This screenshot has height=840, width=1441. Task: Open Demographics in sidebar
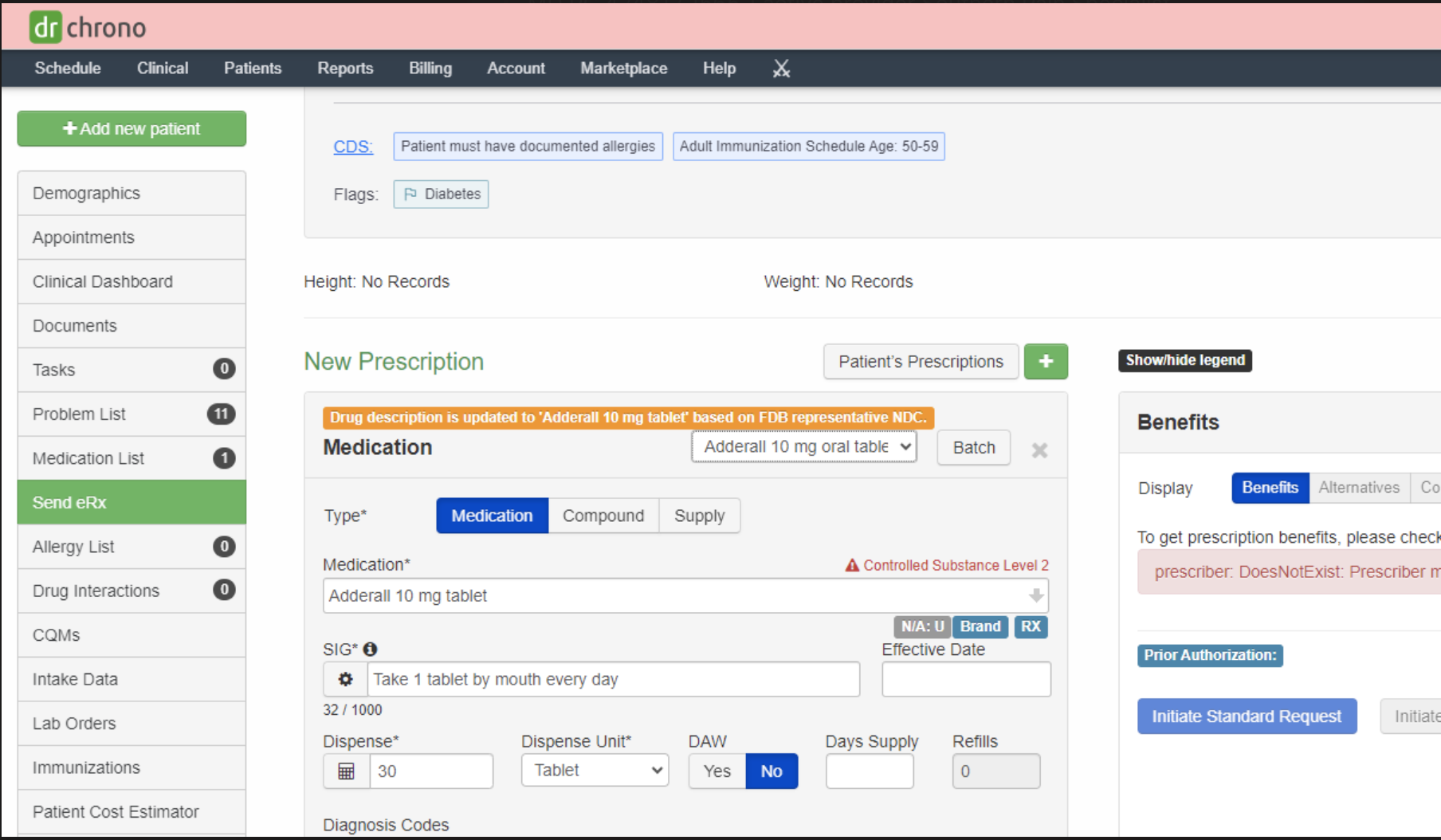pos(132,193)
